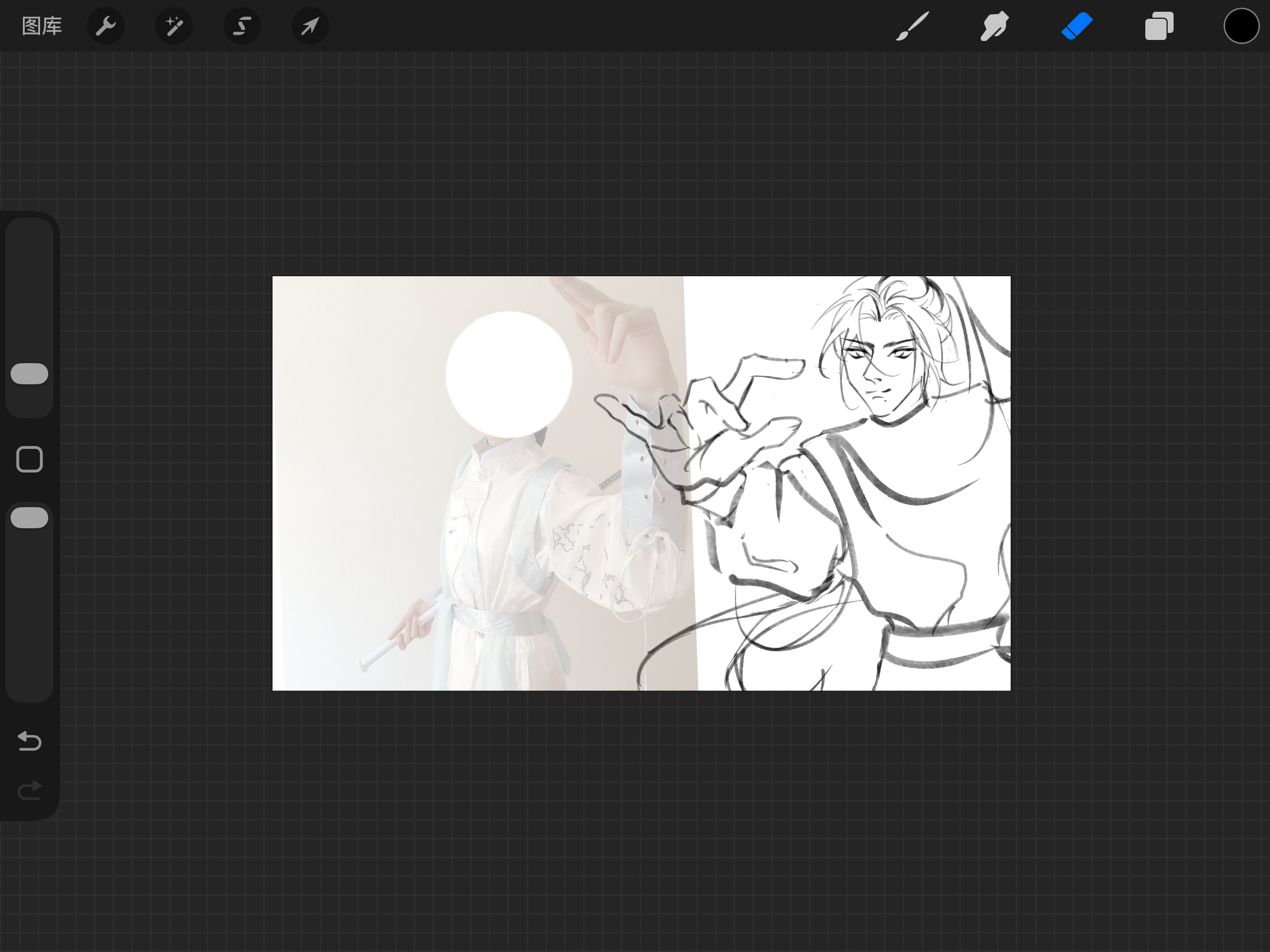Activate the Transform arrow tool

[310, 26]
